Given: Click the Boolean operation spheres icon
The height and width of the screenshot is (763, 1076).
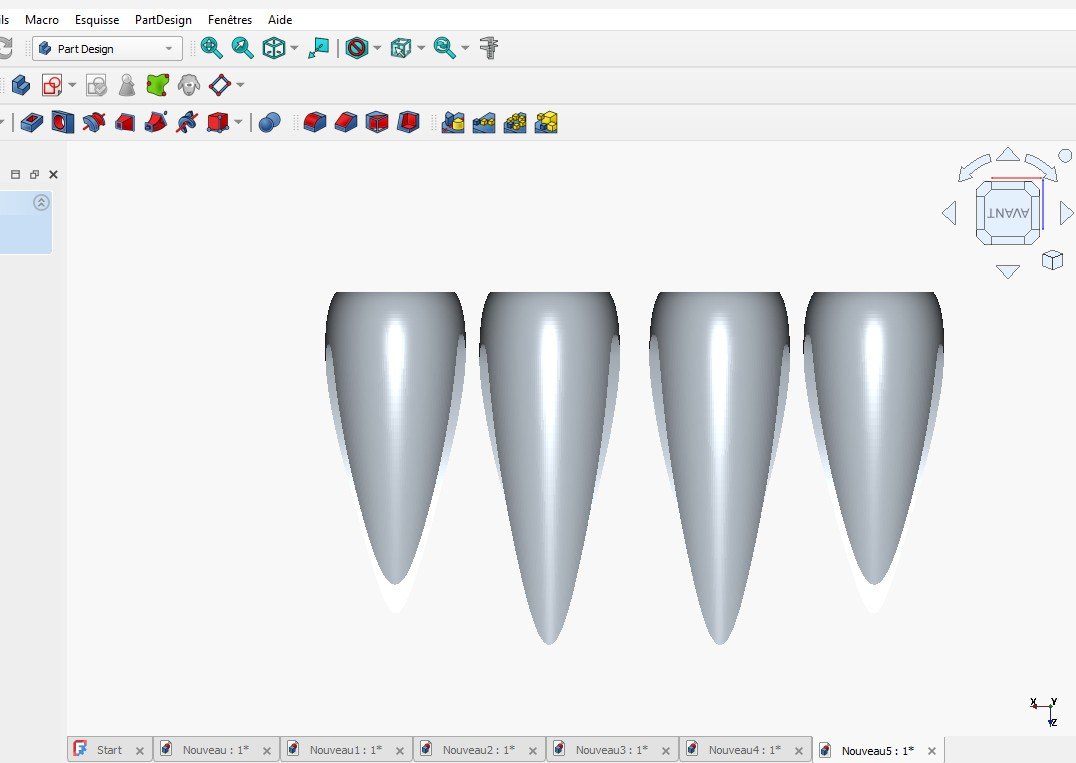Looking at the screenshot, I should [269, 123].
